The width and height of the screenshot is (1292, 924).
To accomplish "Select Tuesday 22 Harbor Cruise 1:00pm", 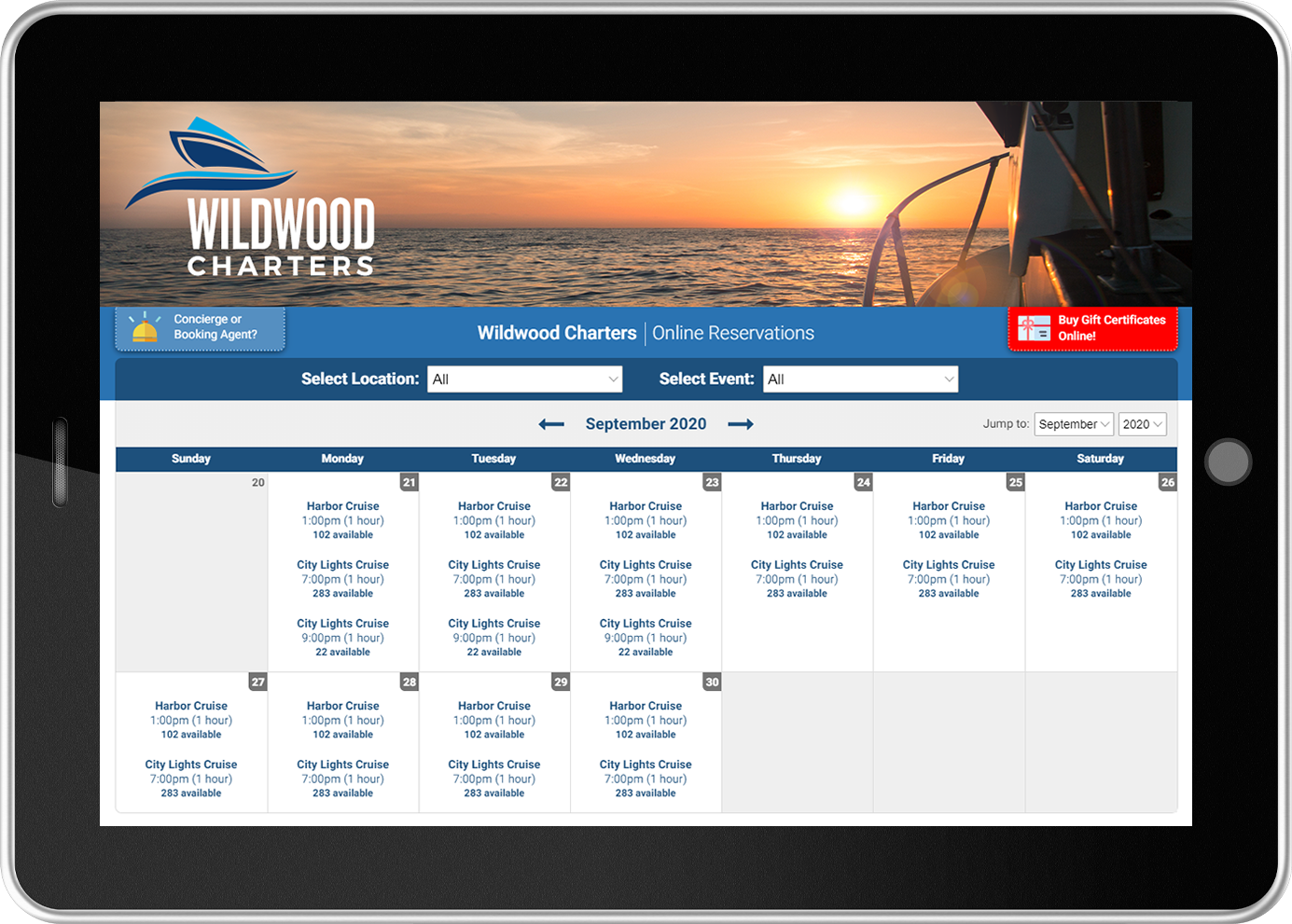I will tap(494, 520).
